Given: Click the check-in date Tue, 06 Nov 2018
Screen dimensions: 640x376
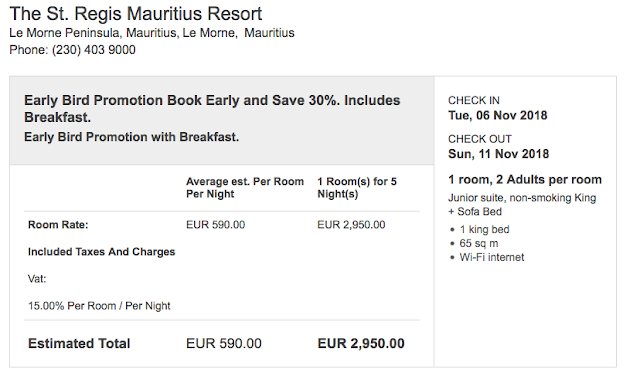Looking at the screenshot, I should pos(498,116).
